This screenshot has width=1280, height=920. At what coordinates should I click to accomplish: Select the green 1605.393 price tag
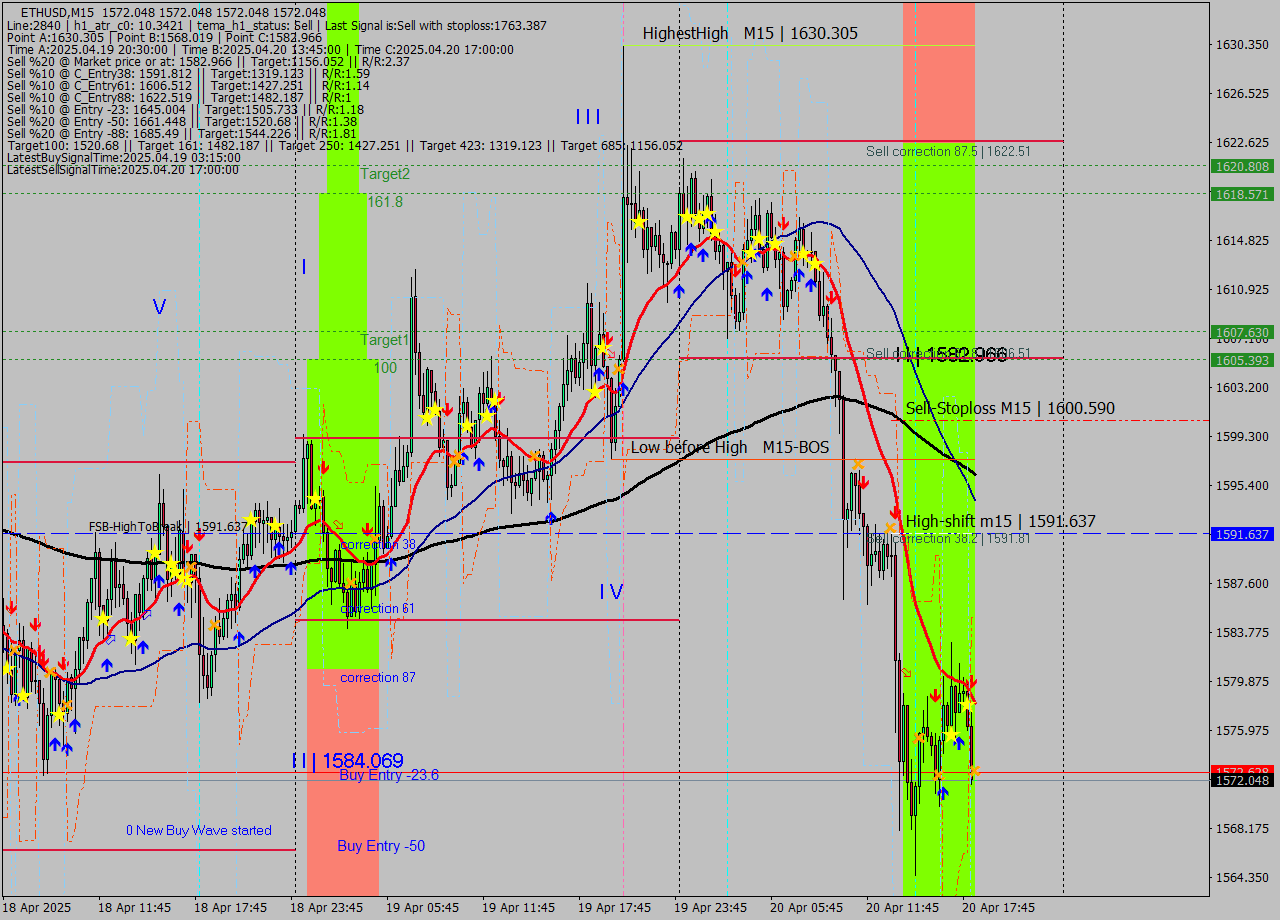tap(1242, 360)
